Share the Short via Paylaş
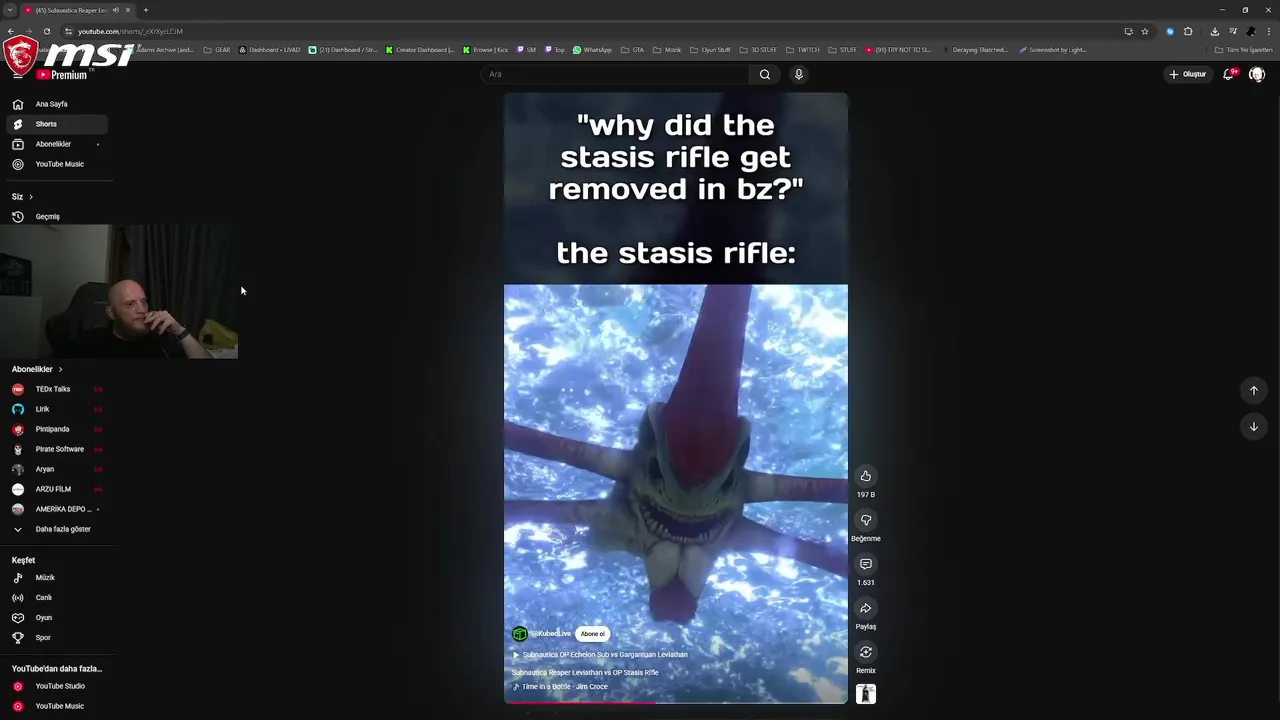This screenshot has width=1280, height=720. [866, 608]
